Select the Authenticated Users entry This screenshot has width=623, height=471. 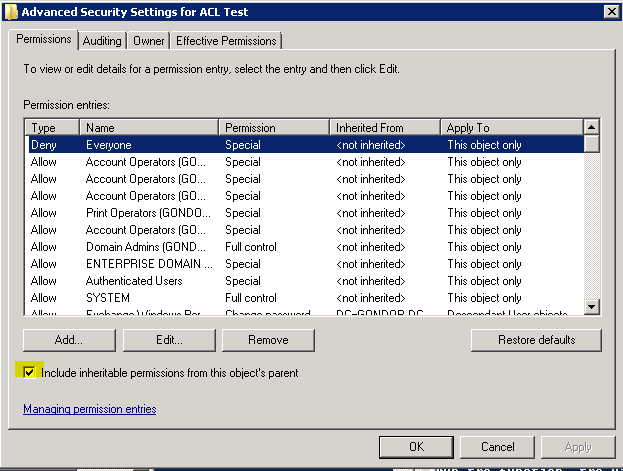coord(150,281)
